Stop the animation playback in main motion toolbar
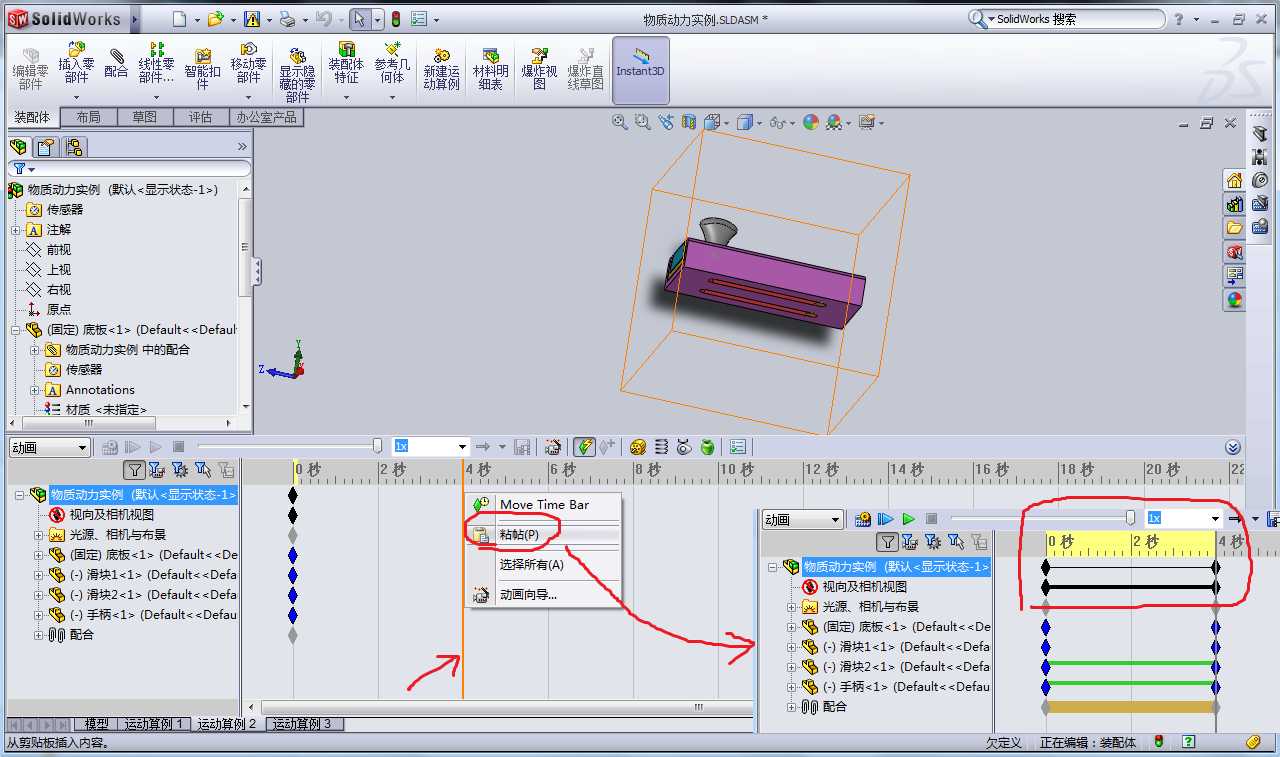This screenshot has height=757, width=1280. [179, 447]
